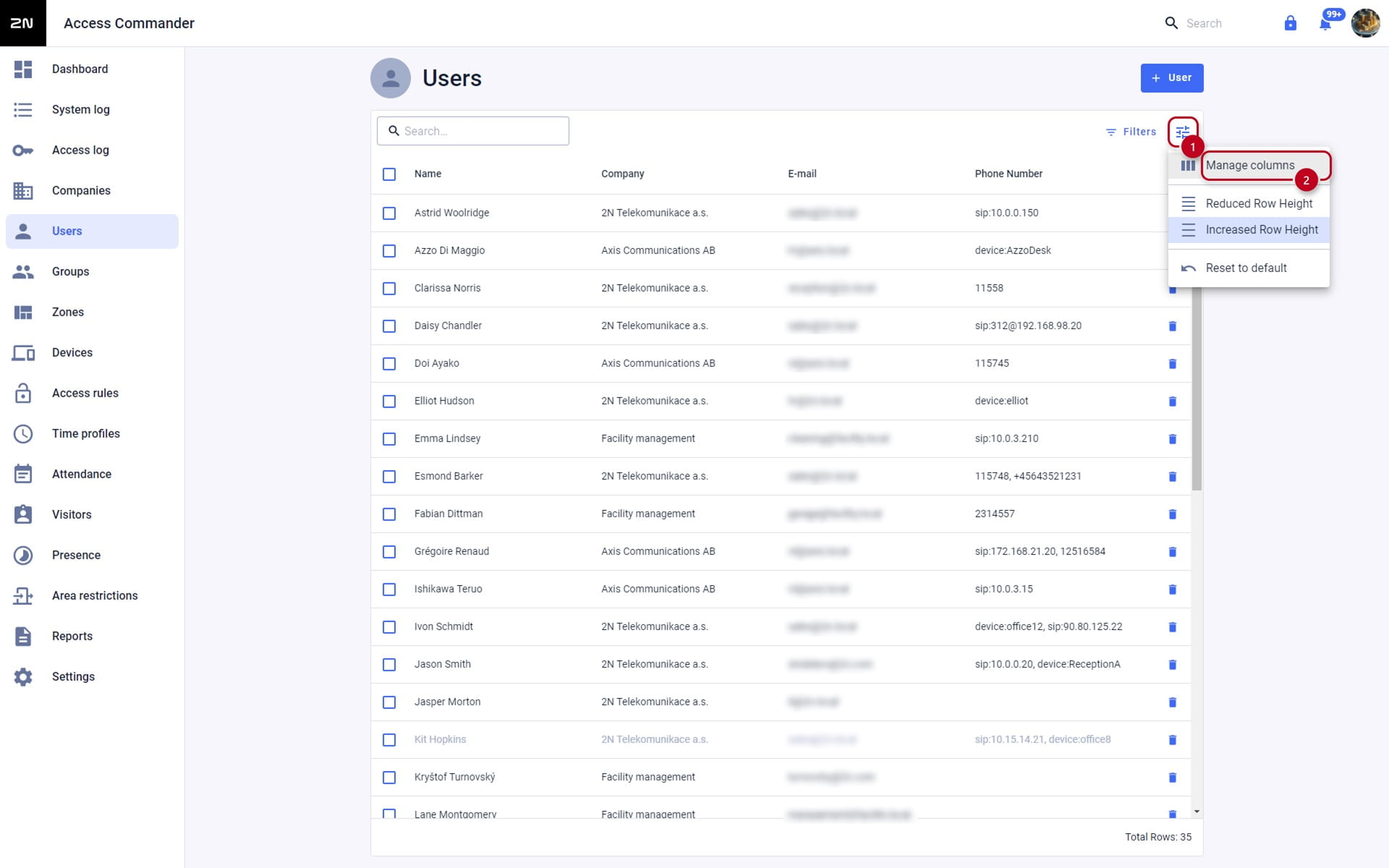This screenshot has height=868, width=1389.
Task: Select the Grégoire Renaud row checkbox
Action: click(389, 552)
